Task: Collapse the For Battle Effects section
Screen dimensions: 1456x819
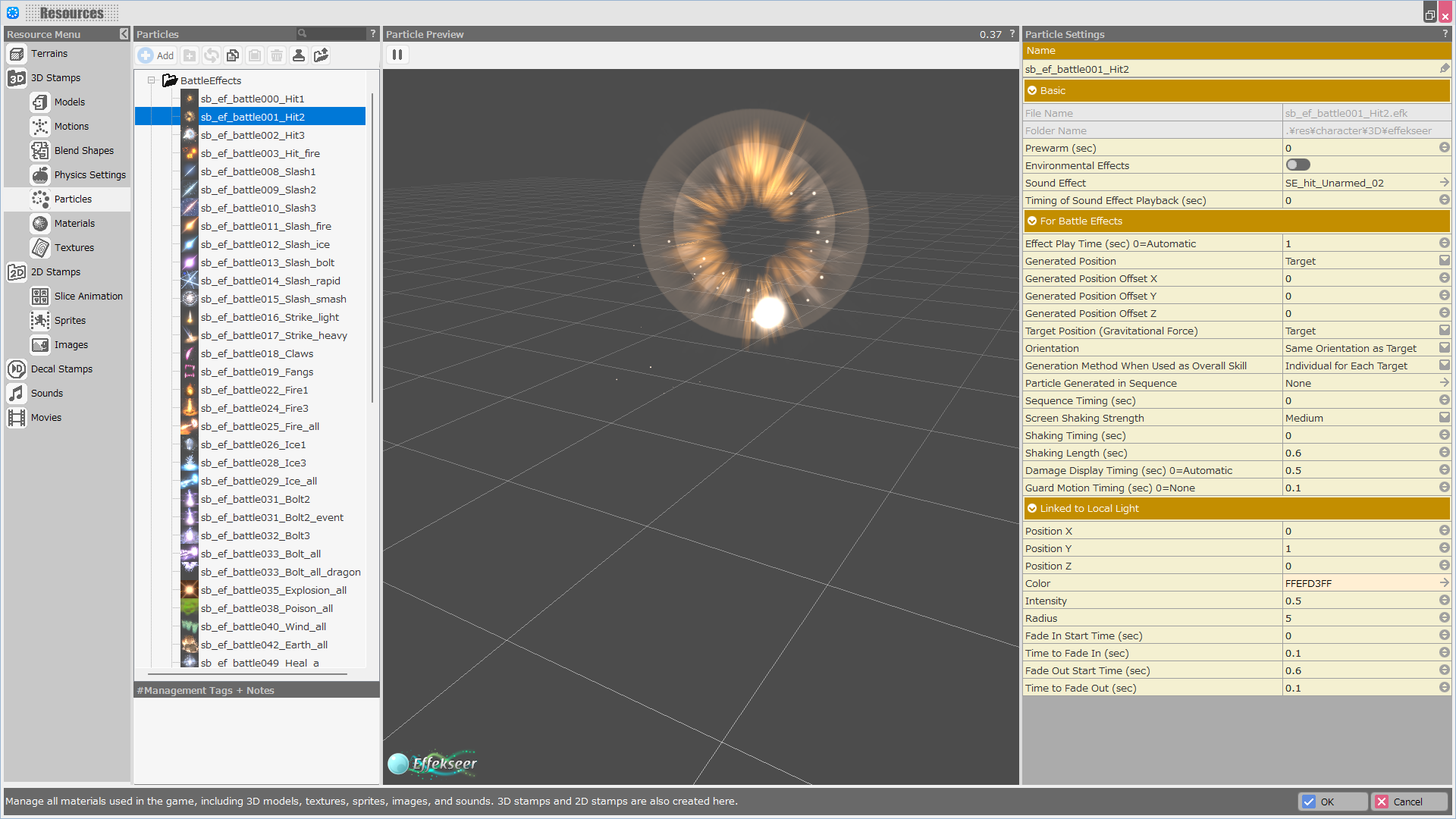Action: click(1032, 221)
